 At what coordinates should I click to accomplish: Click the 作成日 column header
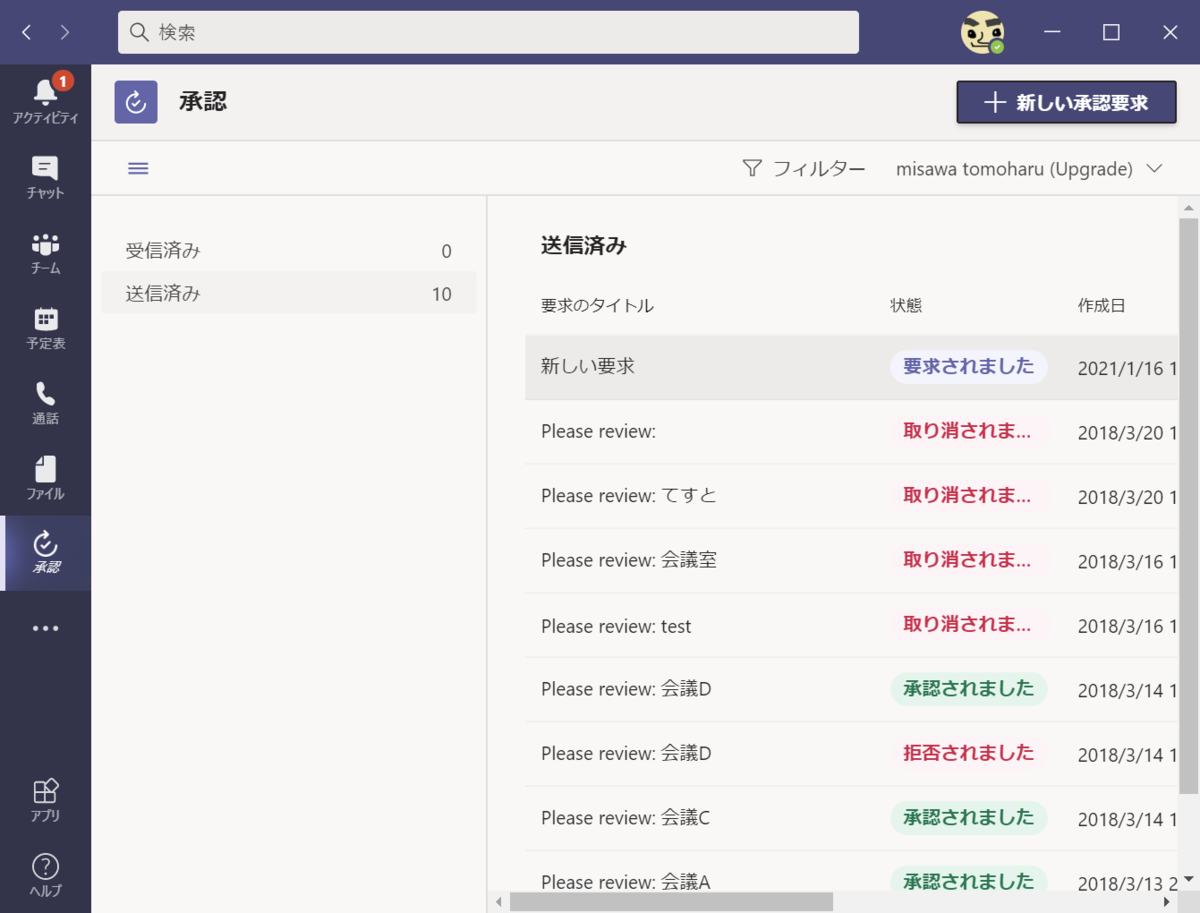pos(1102,306)
